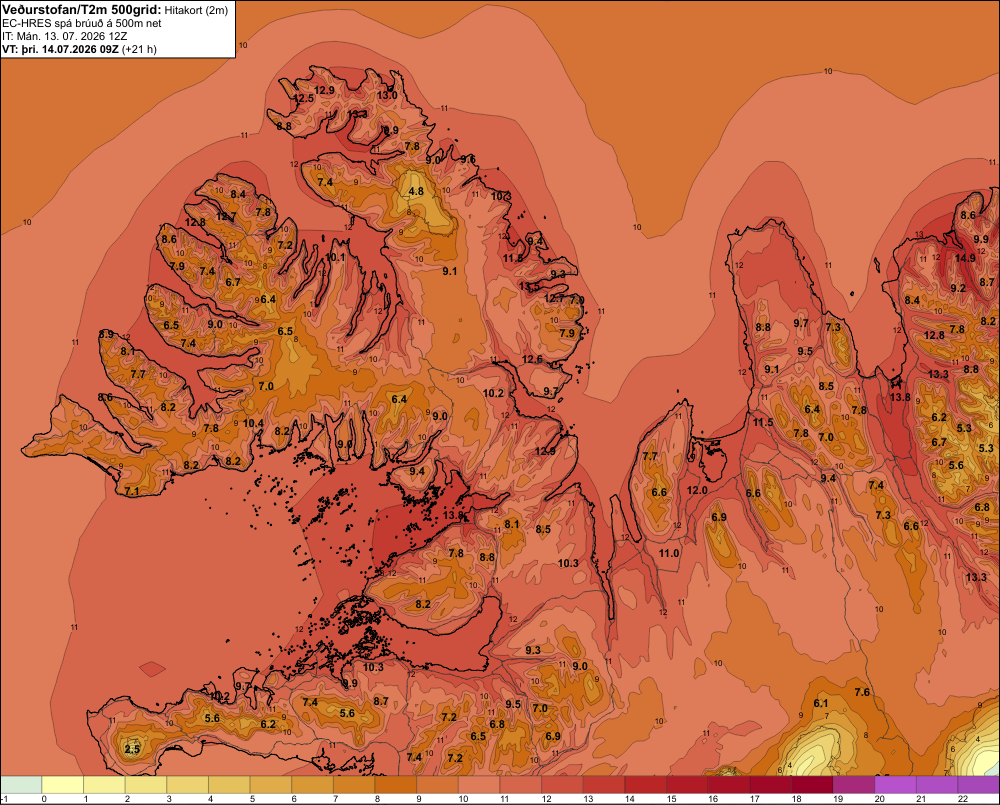
Task: Click the 8.9 temperature label on the west coast
Action: point(106,334)
